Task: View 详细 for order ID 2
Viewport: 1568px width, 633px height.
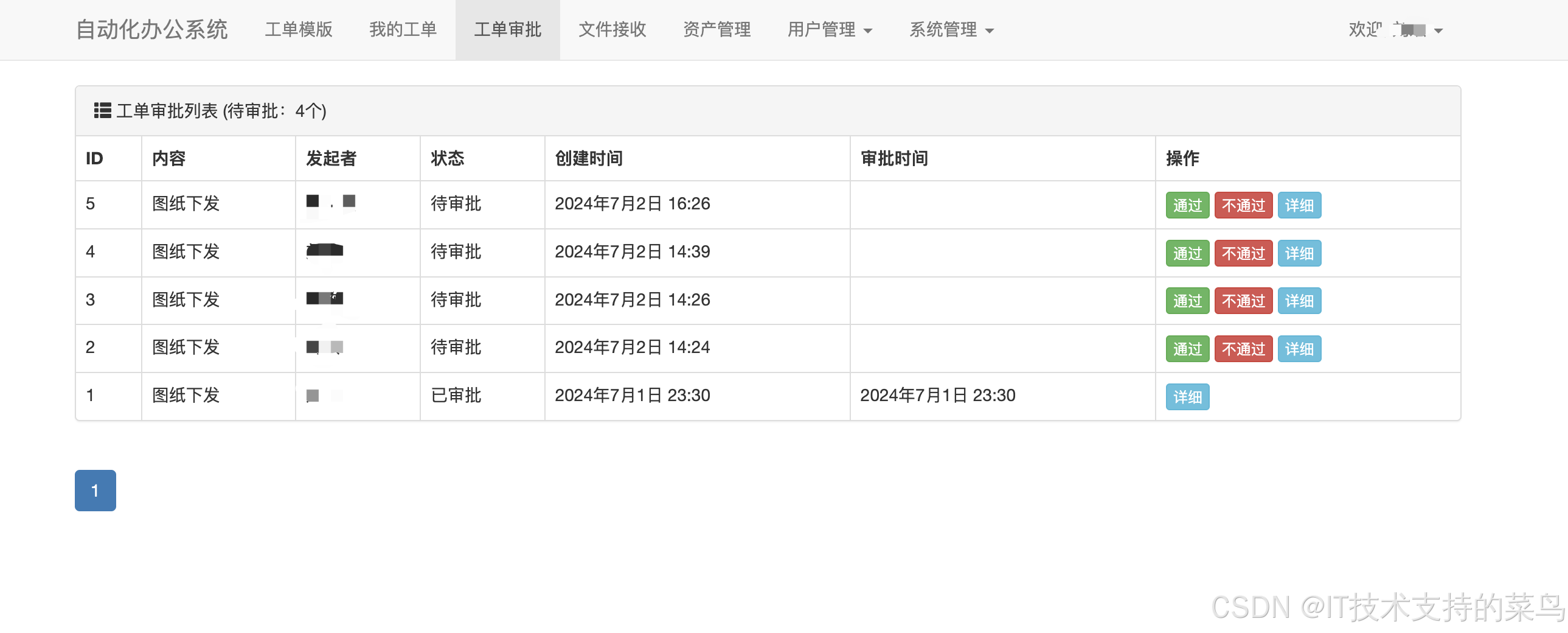Action: (x=1299, y=349)
